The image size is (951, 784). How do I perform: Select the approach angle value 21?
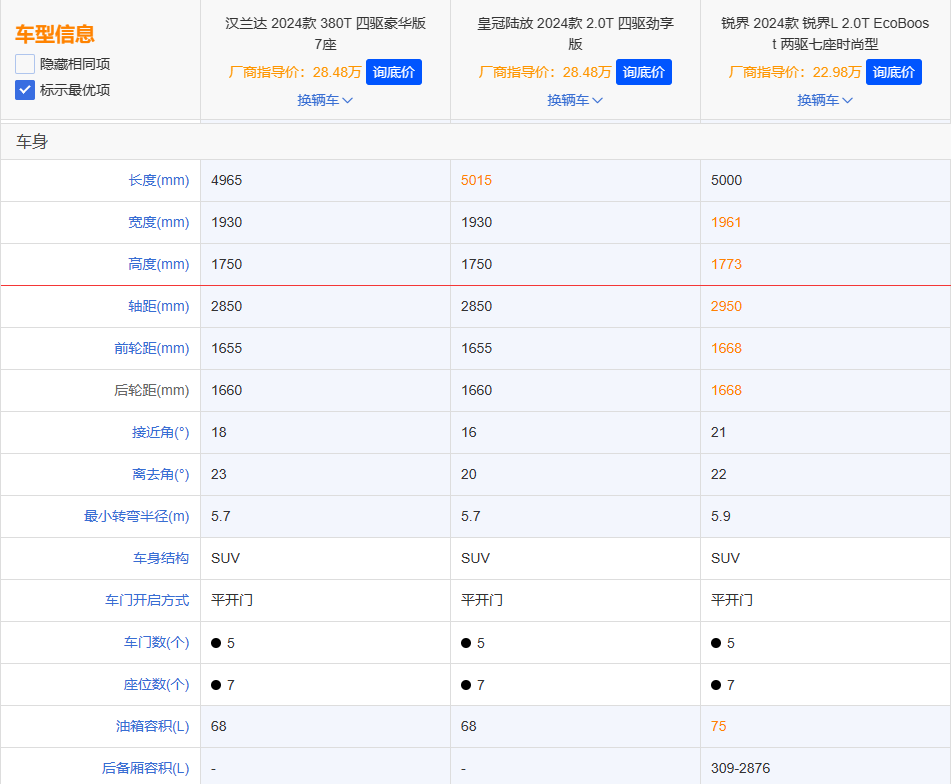click(x=718, y=432)
